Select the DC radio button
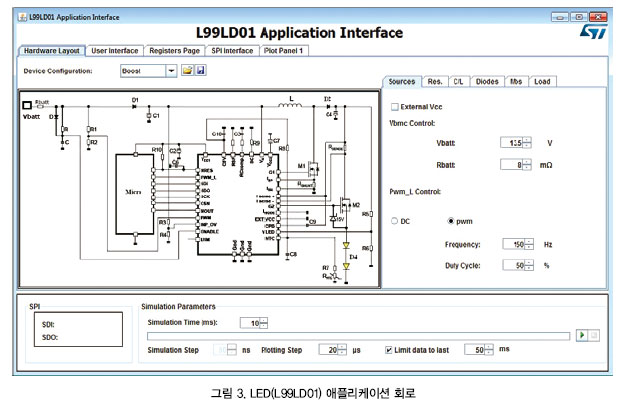The image size is (630, 410). tap(394, 221)
